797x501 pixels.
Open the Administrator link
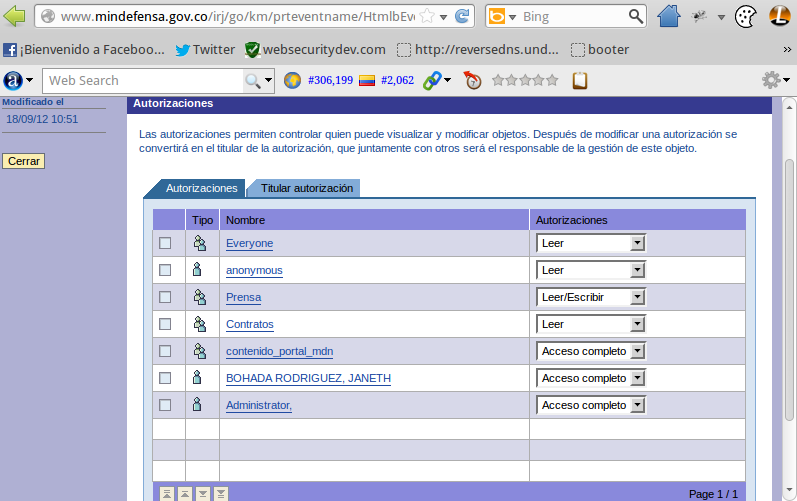coord(259,405)
